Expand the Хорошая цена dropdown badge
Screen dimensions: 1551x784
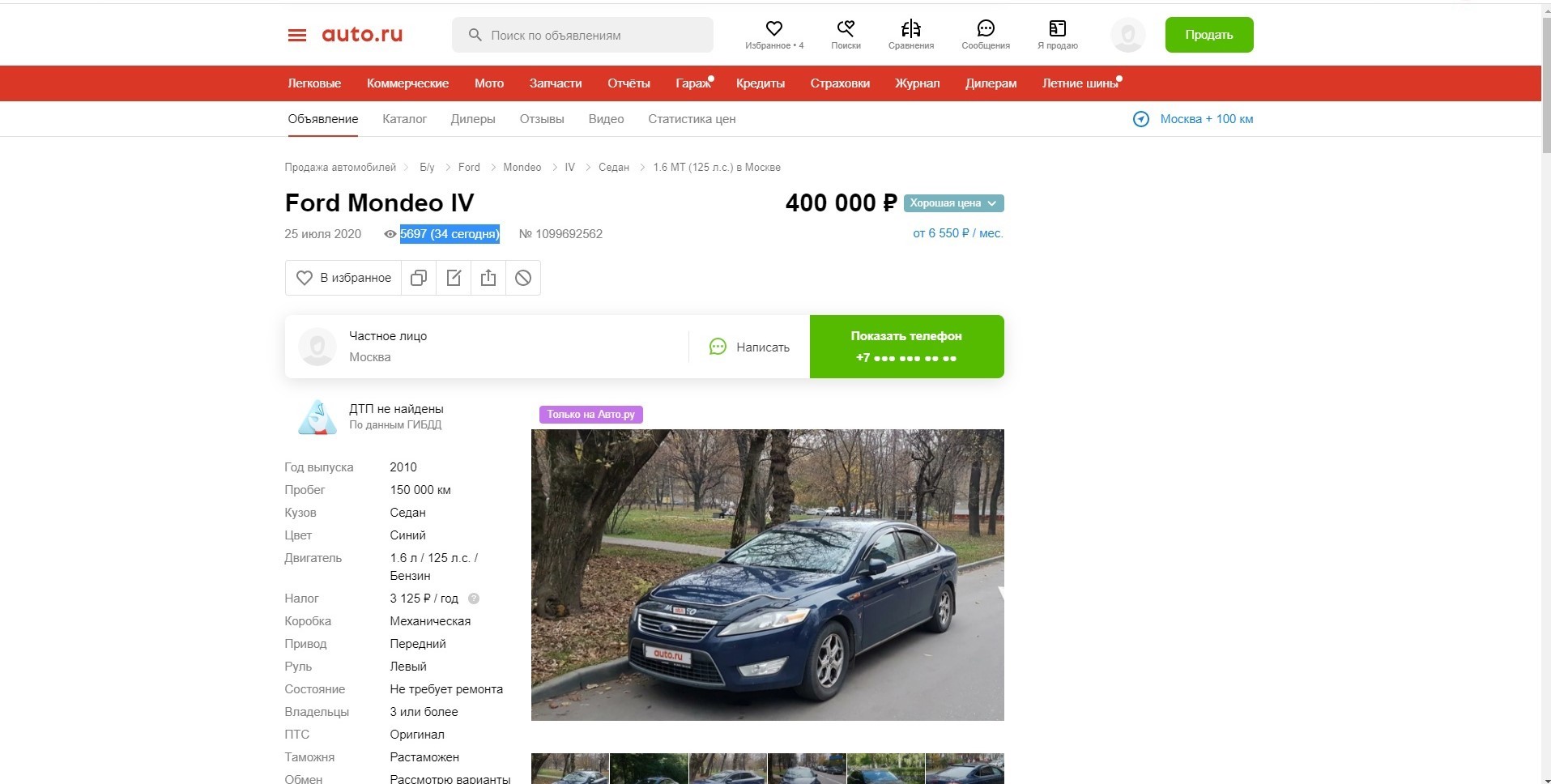click(x=954, y=203)
